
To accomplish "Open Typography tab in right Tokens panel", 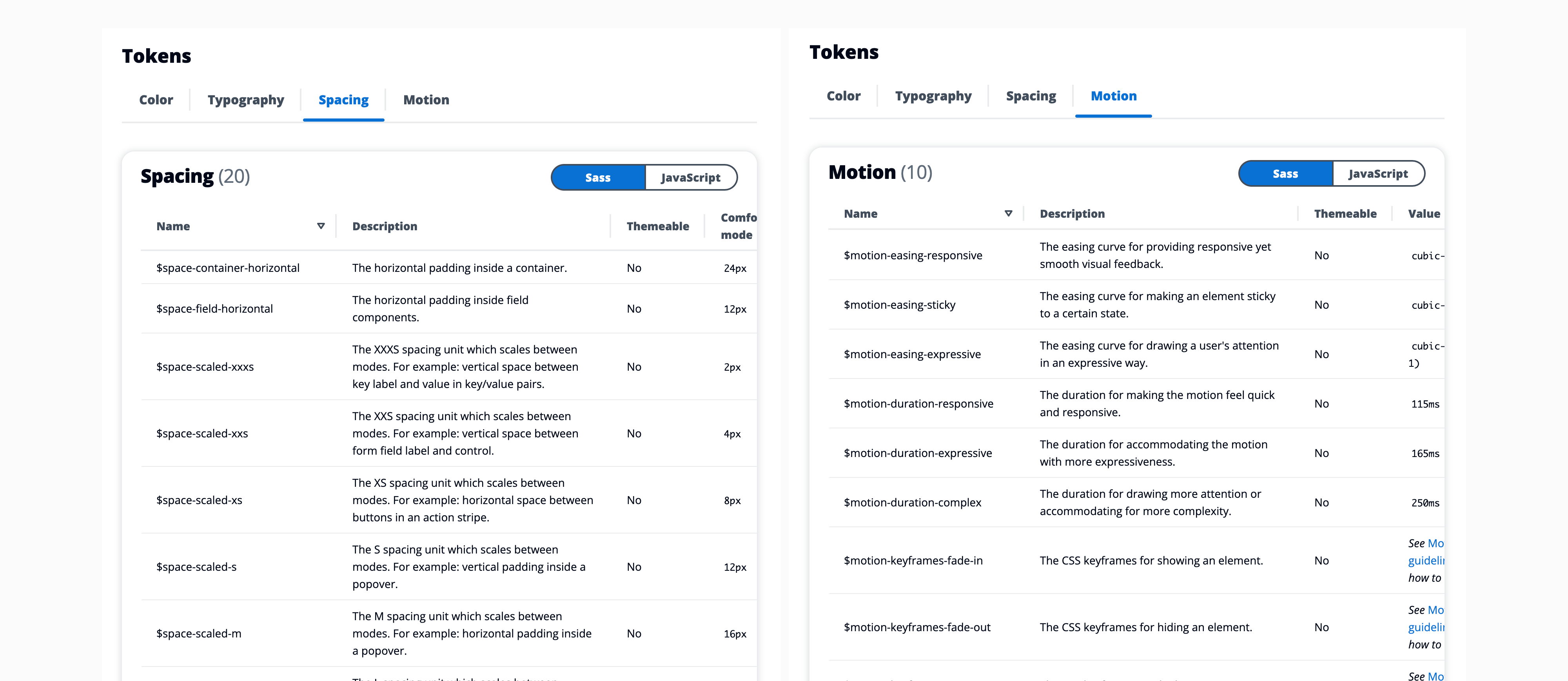I will pos(933,96).
